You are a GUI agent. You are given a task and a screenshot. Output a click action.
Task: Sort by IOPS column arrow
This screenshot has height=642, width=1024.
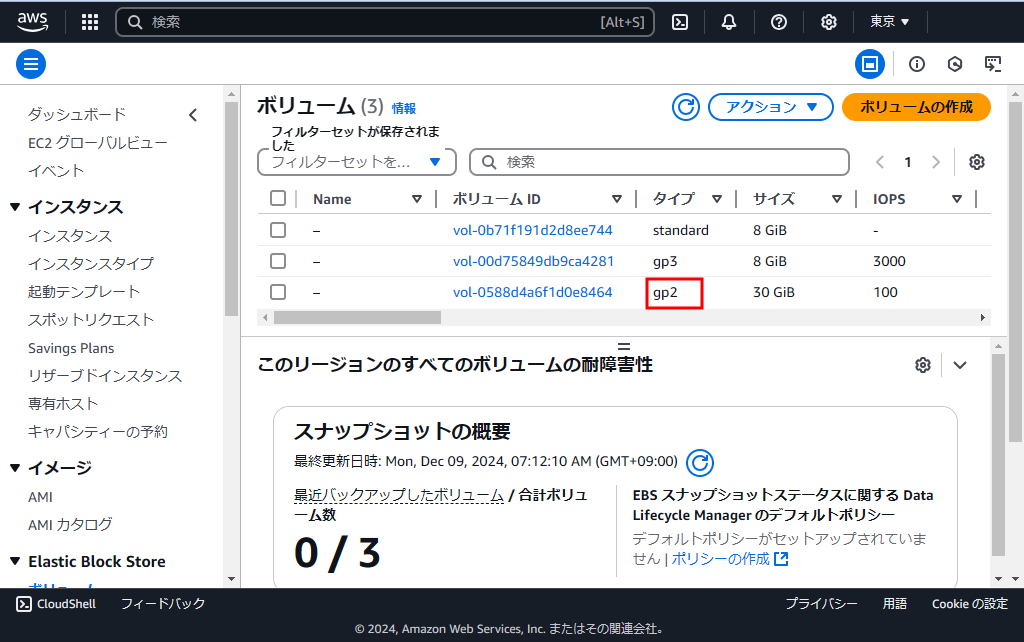point(957,199)
